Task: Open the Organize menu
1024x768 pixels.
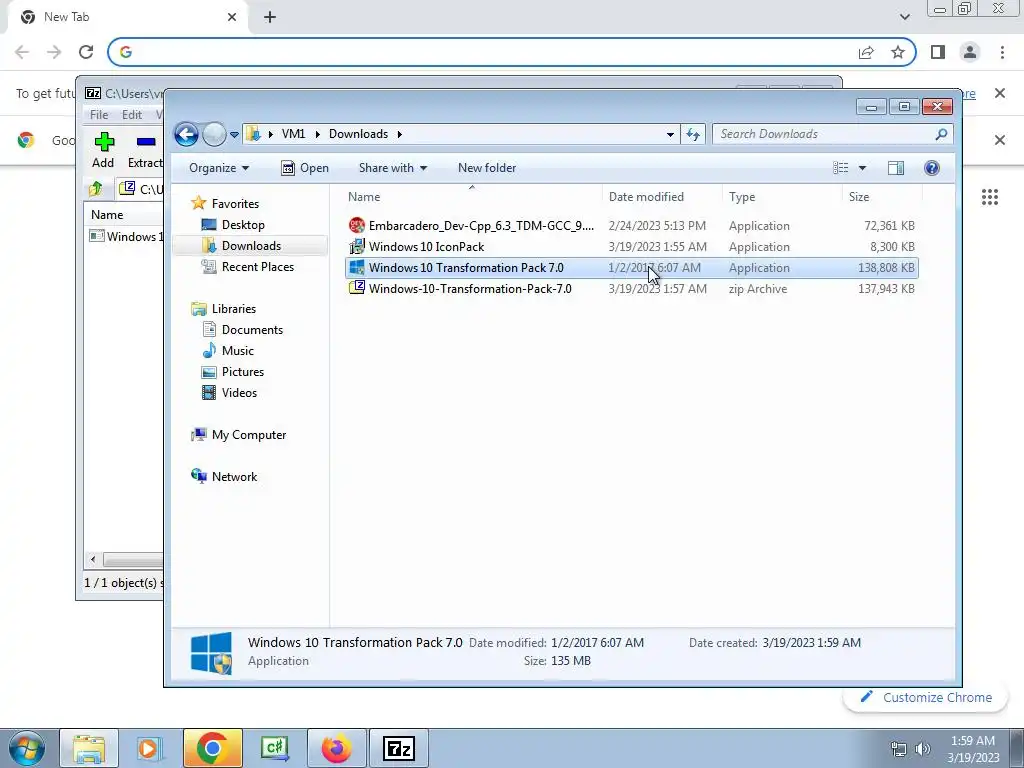Action: pyautogui.click(x=219, y=168)
